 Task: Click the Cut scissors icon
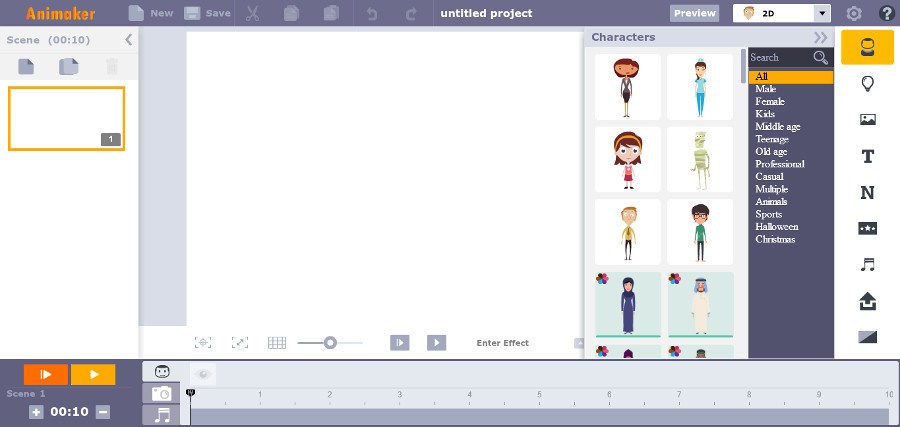tap(252, 13)
